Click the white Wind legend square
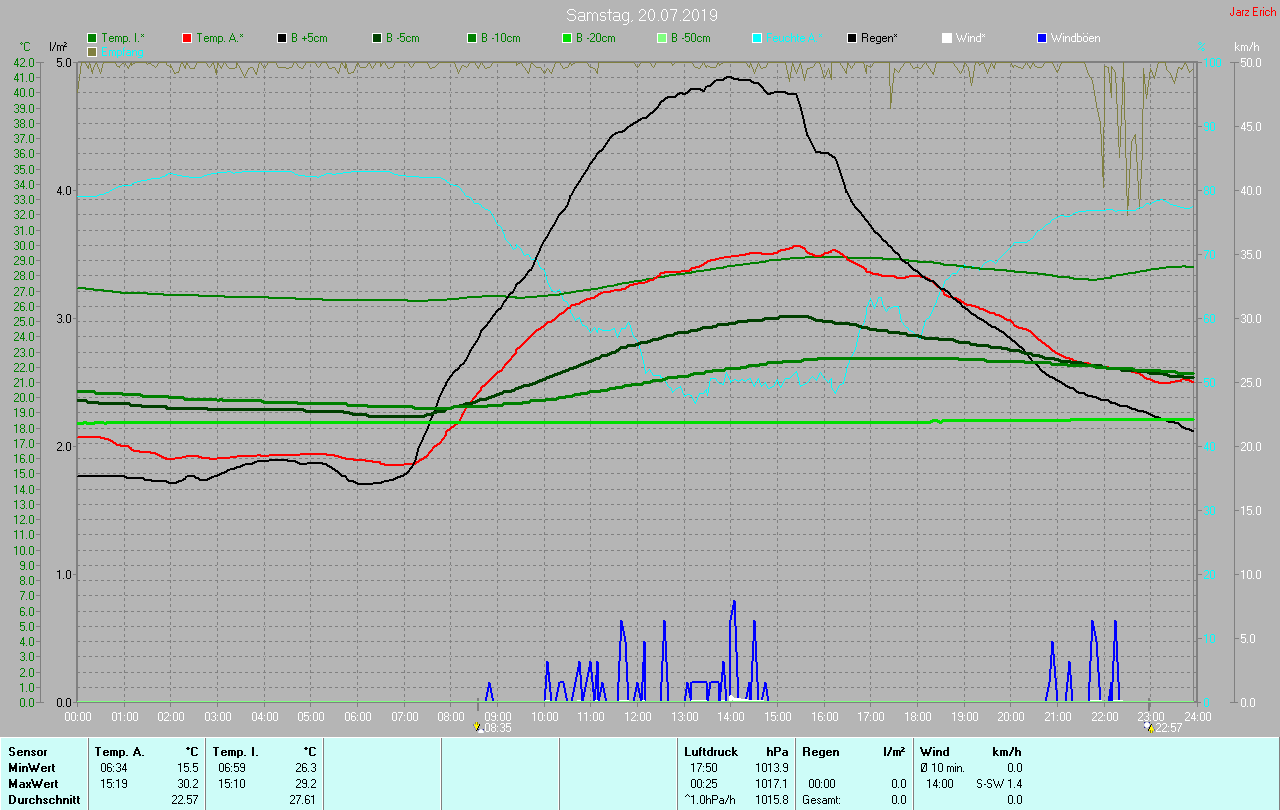 click(947, 38)
